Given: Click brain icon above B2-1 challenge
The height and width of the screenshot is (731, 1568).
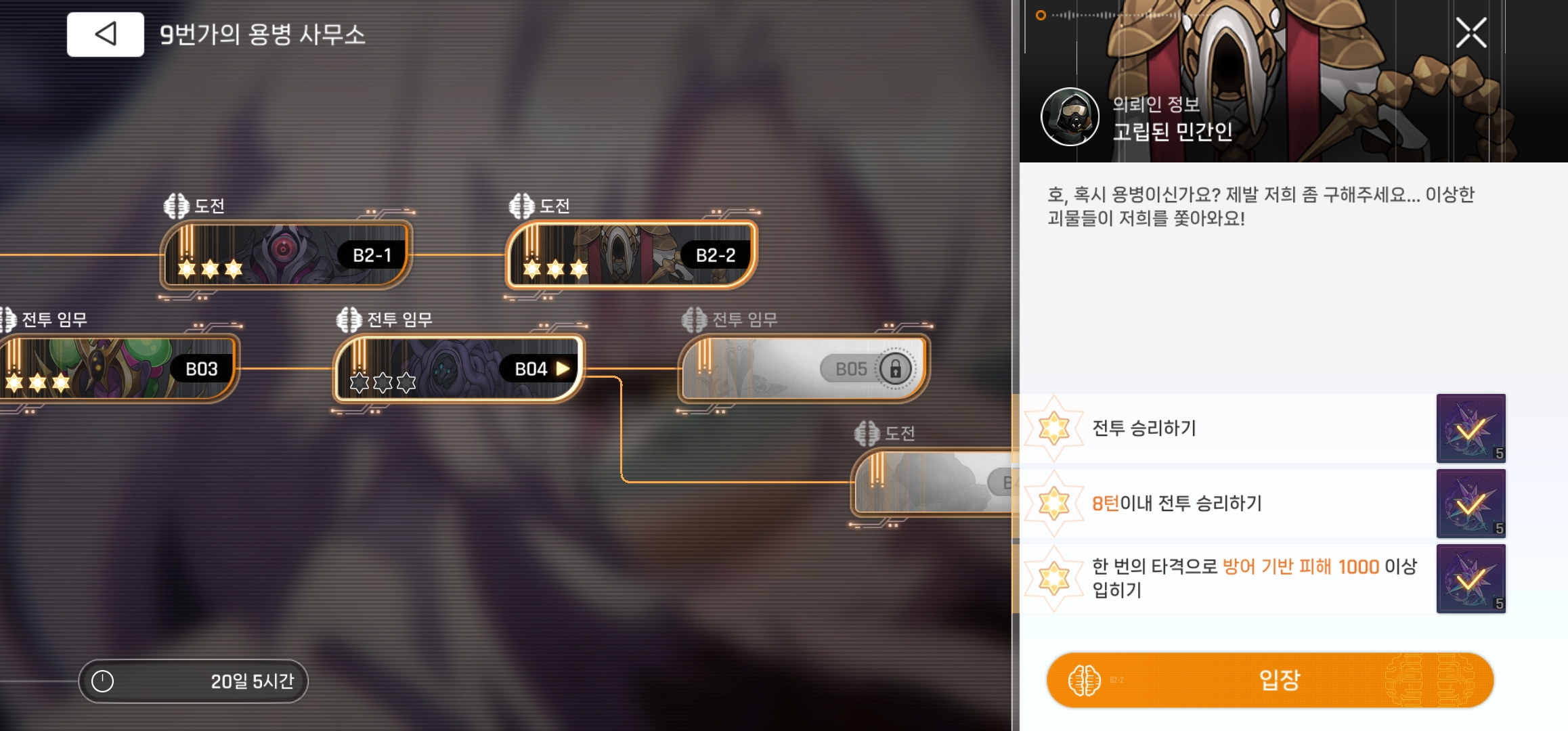Looking at the screenshot, I should (177, 206).
